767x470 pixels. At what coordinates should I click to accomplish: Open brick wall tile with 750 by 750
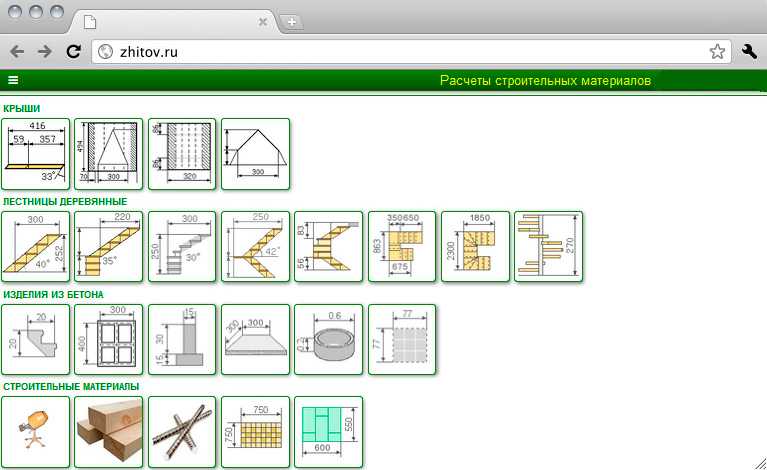(255, 432)
